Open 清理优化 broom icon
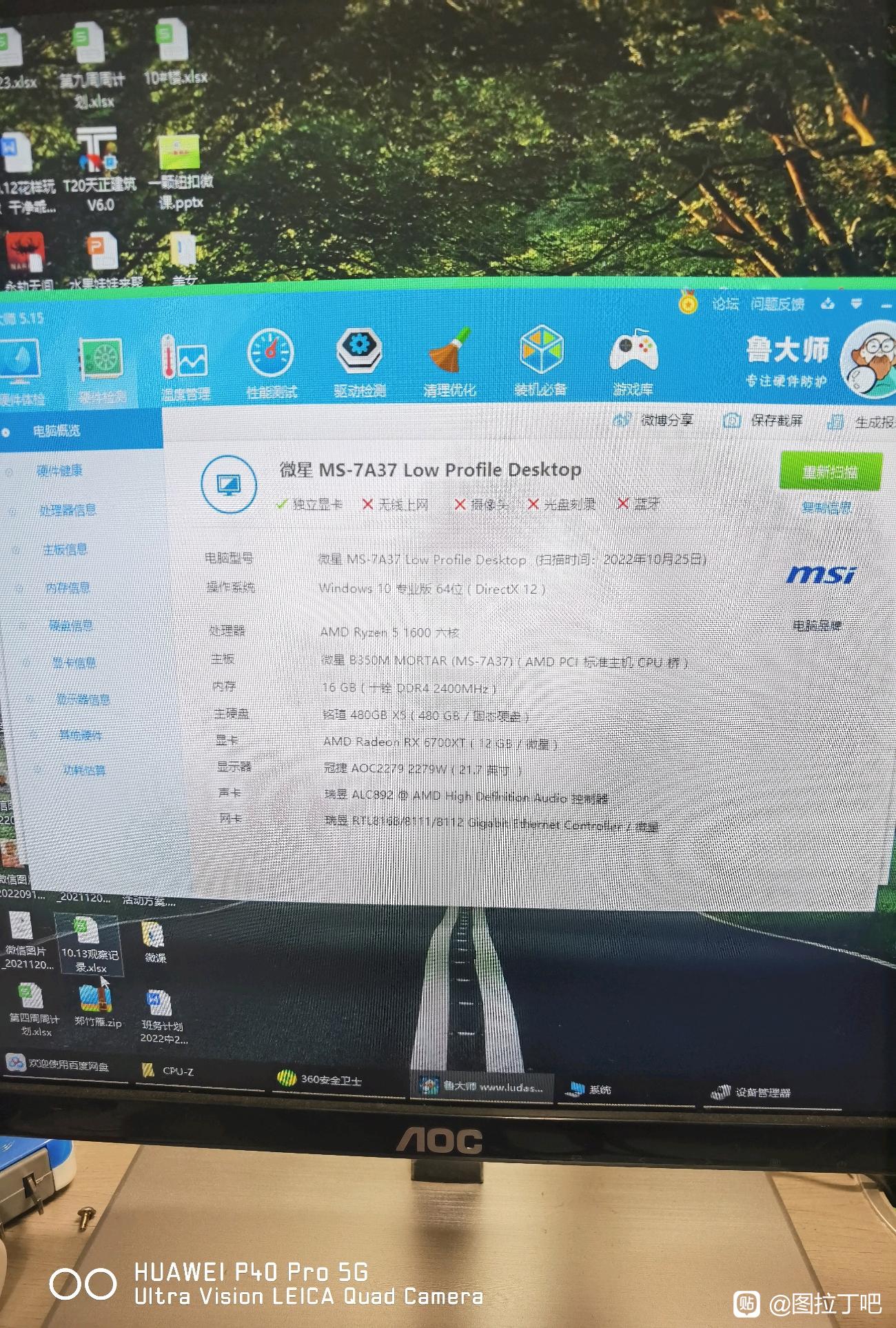896x1328 pixels. (x=449, y=363)
